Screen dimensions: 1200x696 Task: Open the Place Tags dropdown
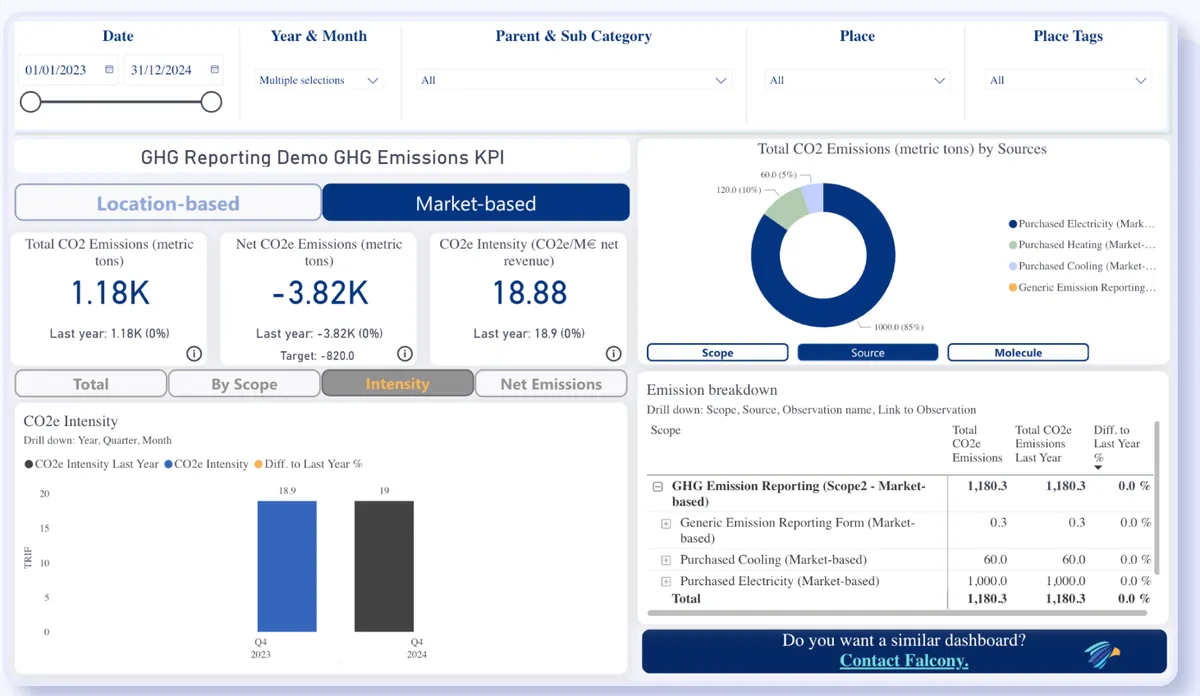pyautogui.click(x=1068, y=80)
